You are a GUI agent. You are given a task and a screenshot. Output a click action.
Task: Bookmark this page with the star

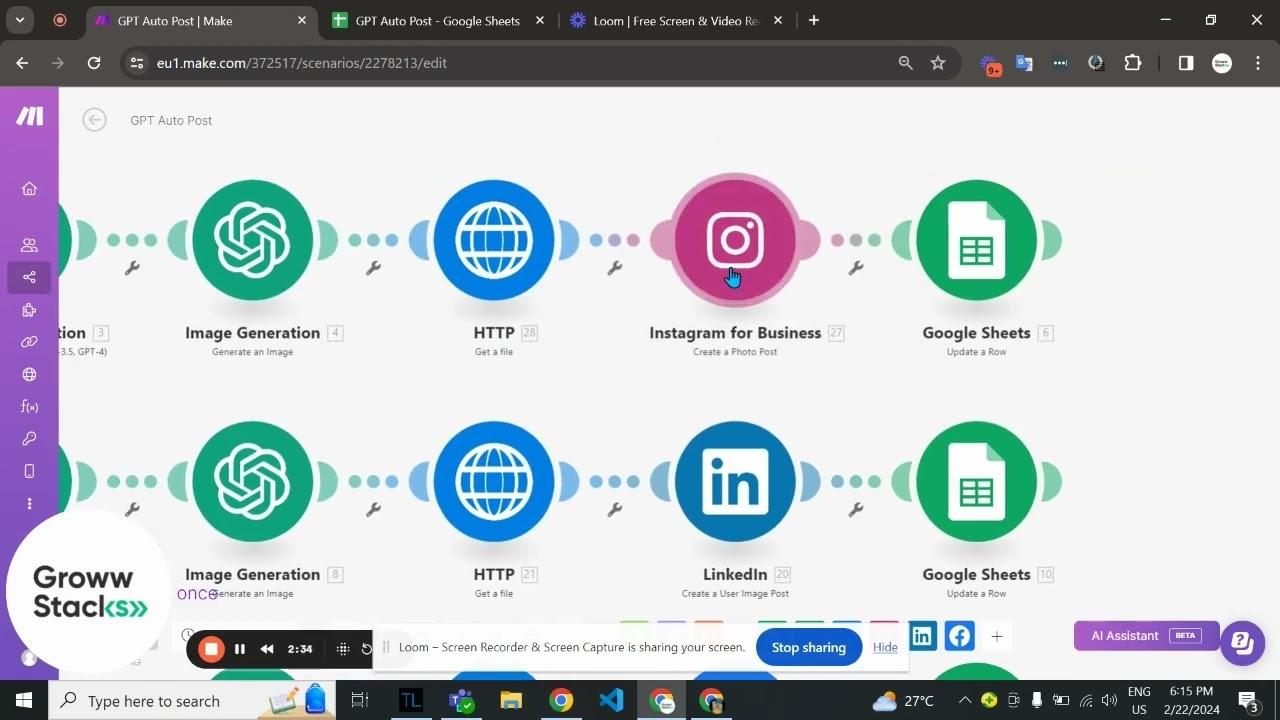point(938,63)
